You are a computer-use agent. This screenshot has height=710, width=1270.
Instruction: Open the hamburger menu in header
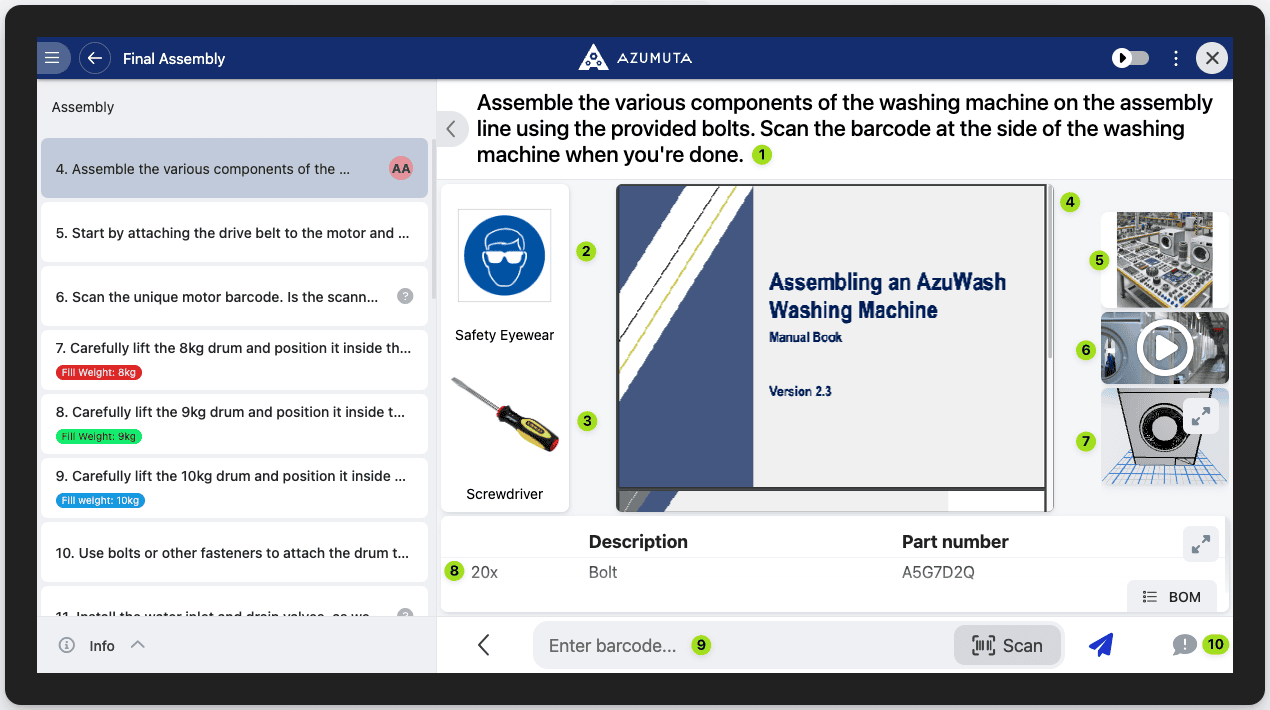[x=53, y=58]
